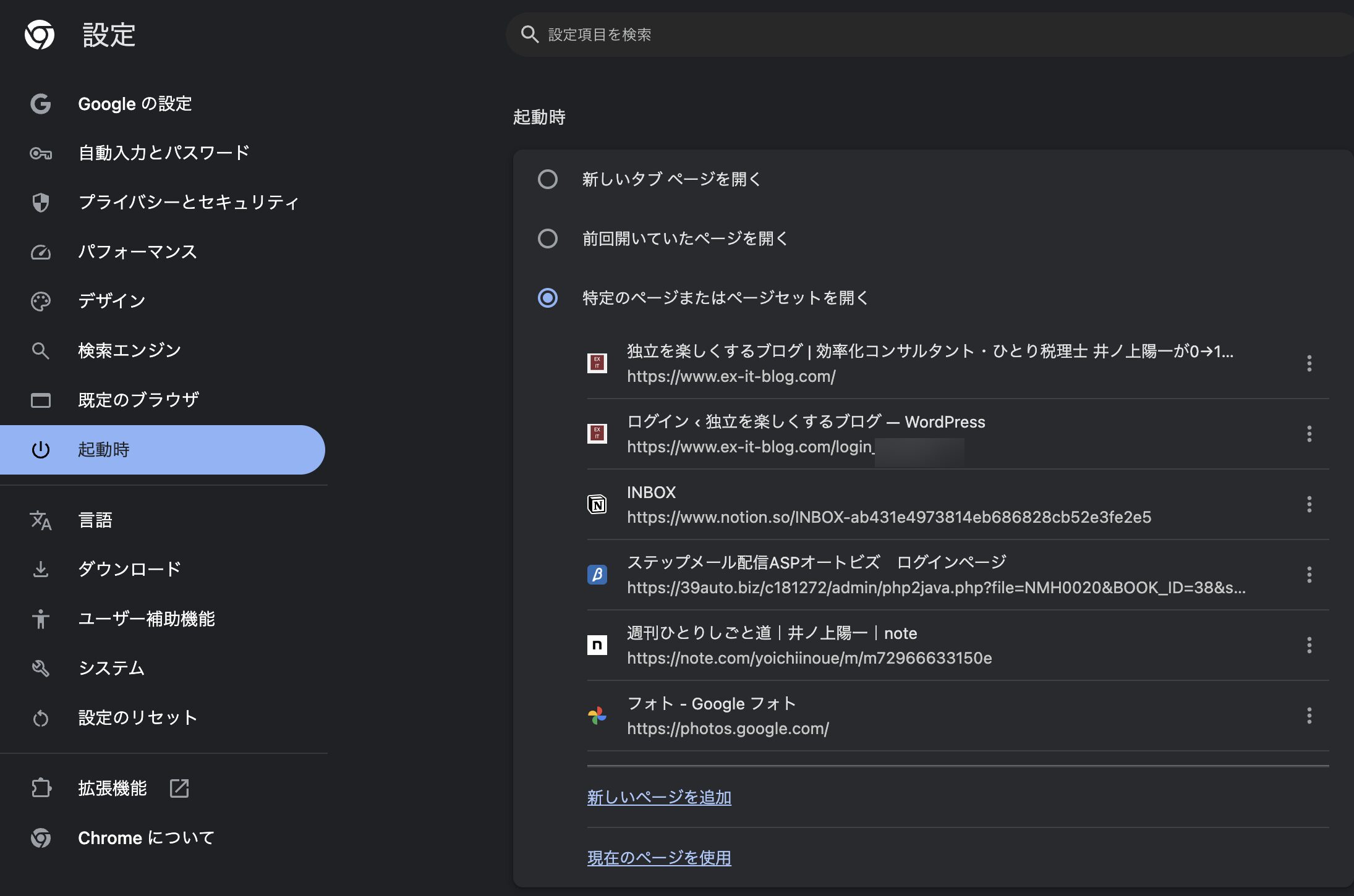Click the speedometer icon for パフォーマンス
The width and height of the screenshot is (1354, 896).
pos(41,252)
